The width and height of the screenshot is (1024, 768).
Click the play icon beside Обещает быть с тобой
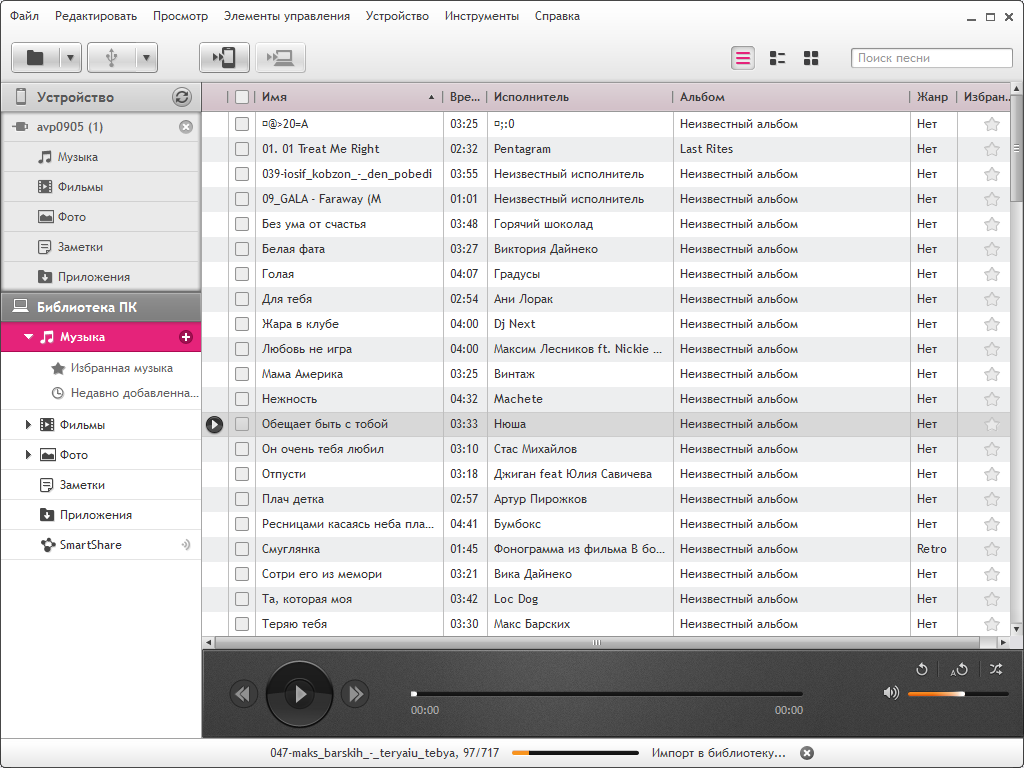click(214, 424)
